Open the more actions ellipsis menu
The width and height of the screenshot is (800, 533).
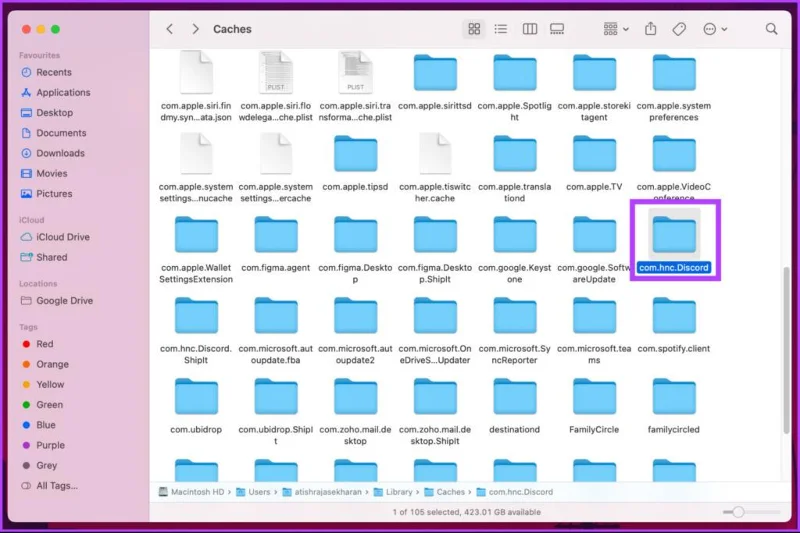[x=715, y=29]
